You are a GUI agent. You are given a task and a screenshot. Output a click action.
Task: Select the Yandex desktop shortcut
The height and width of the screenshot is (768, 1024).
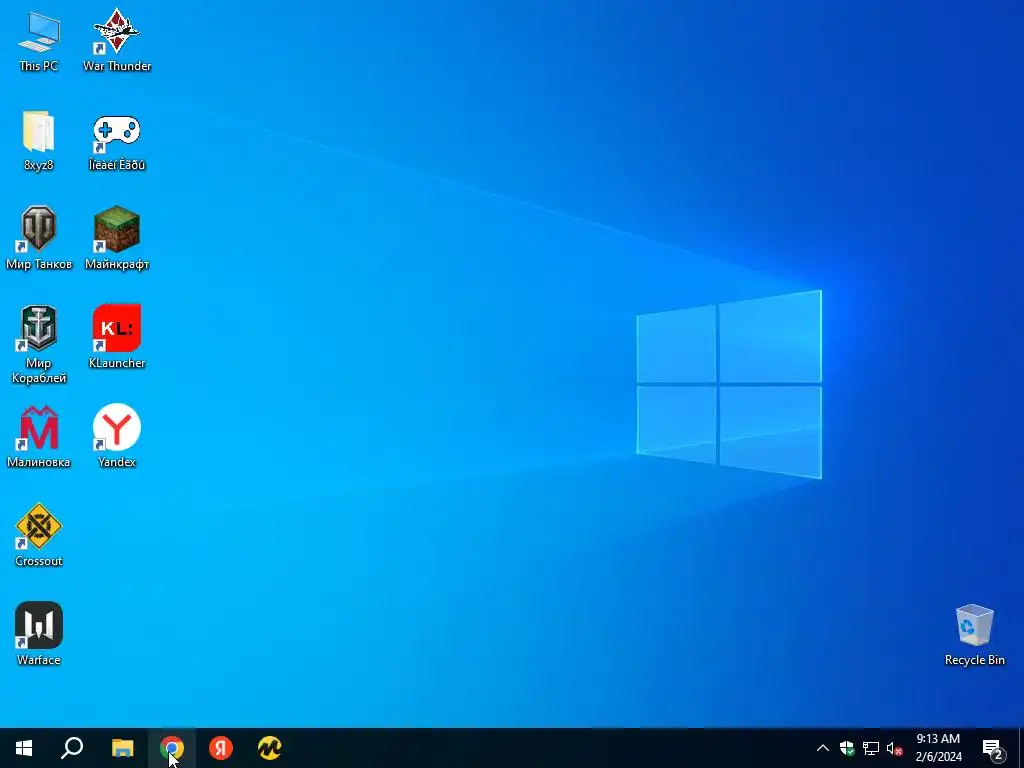117,437
